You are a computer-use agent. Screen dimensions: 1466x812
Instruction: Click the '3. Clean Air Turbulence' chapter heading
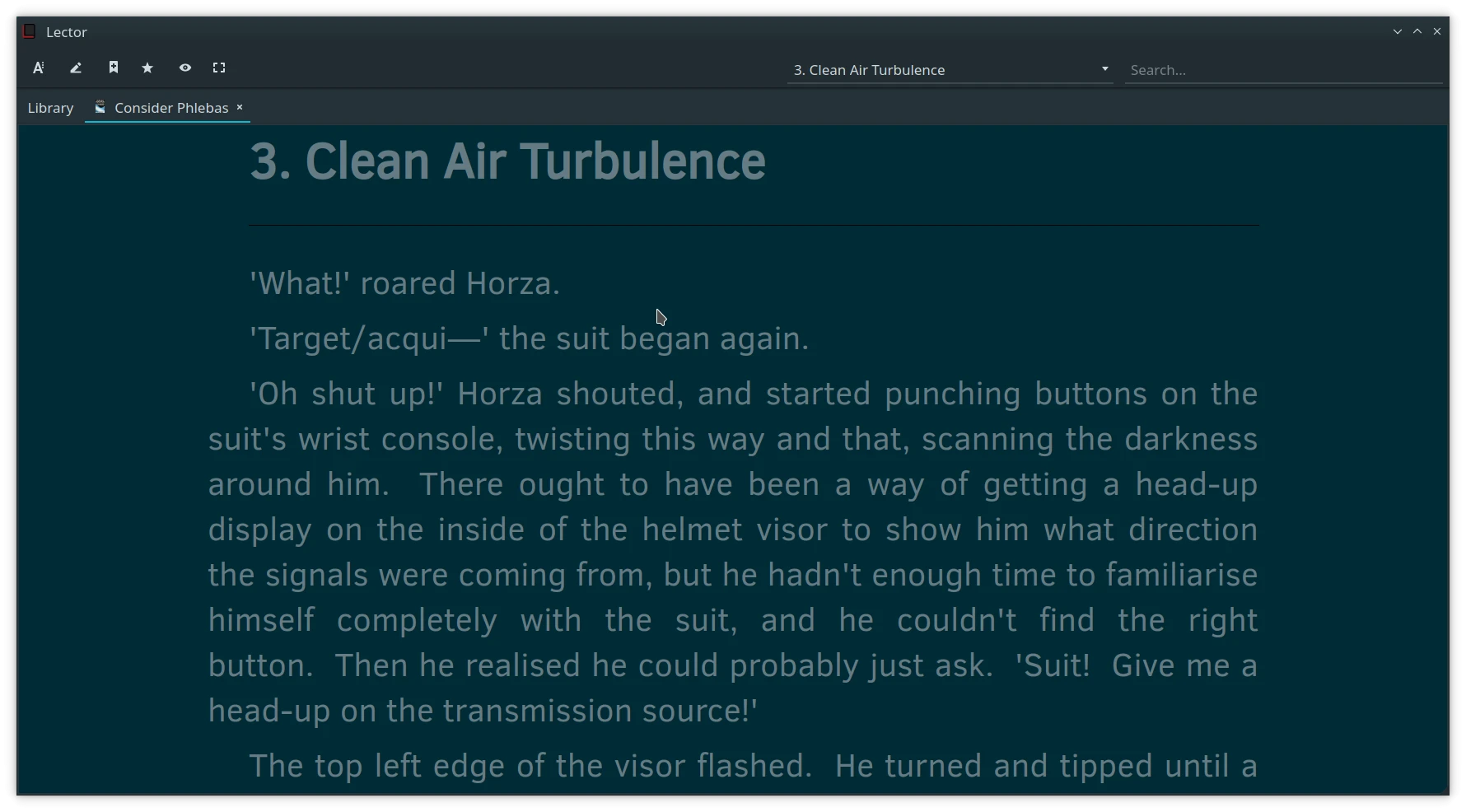508,161
